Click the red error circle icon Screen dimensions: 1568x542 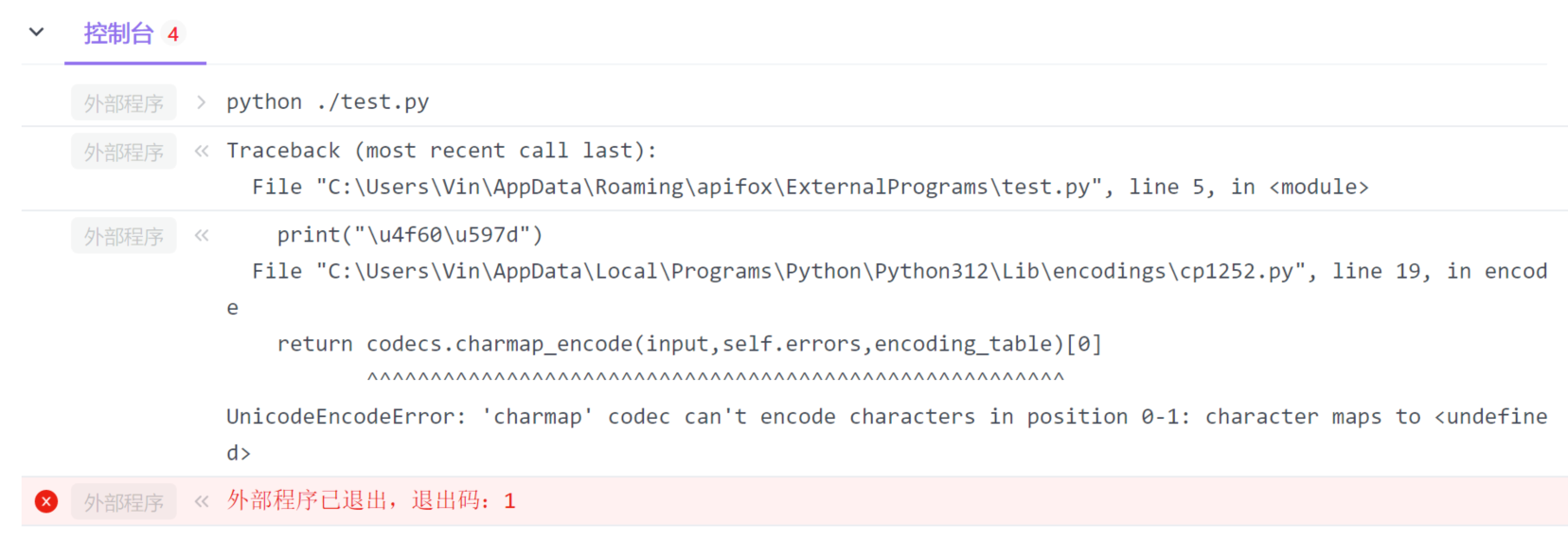(46, 501)
